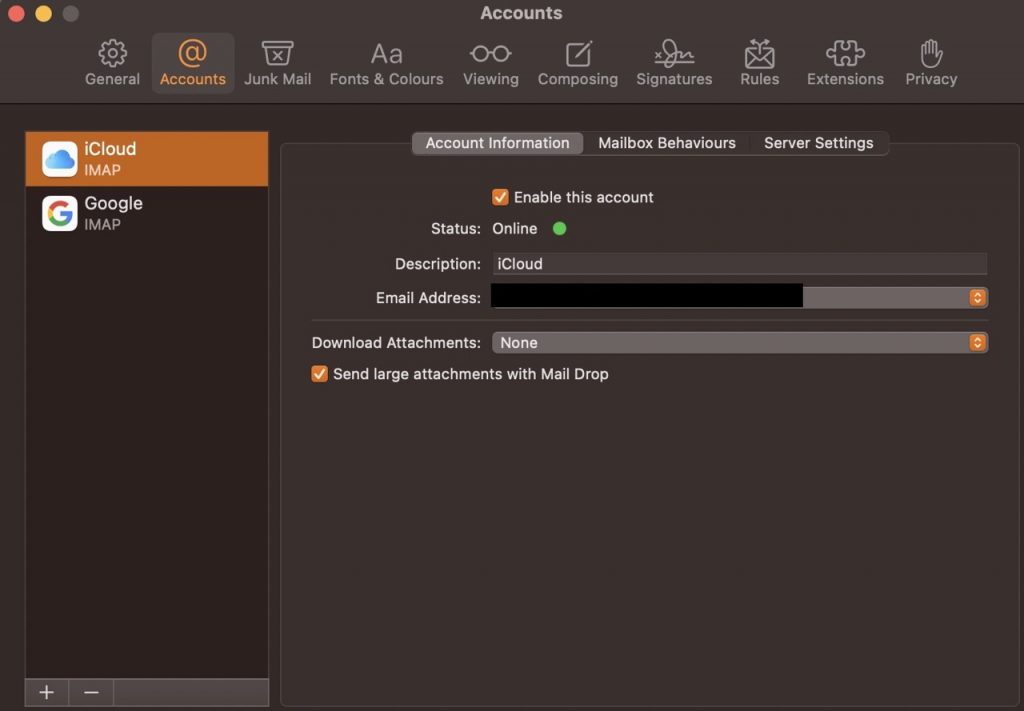Open the Rules preferences pane
This screenshot has height=711, width=1024.
(x=760, y=63)
